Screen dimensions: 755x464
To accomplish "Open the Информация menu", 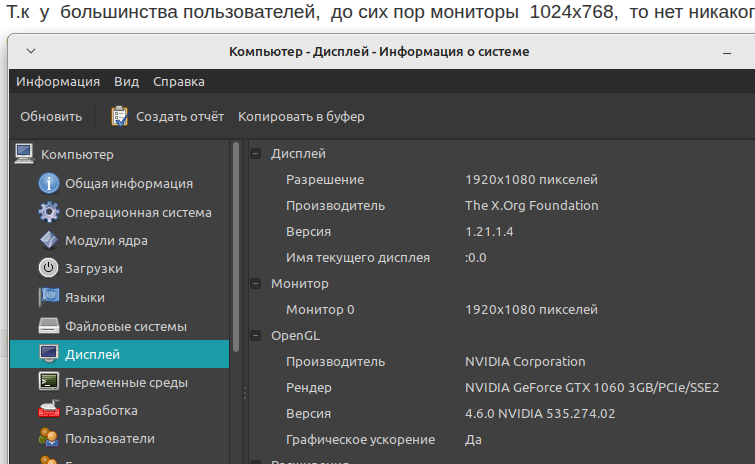I will click(x=58, y=82).
